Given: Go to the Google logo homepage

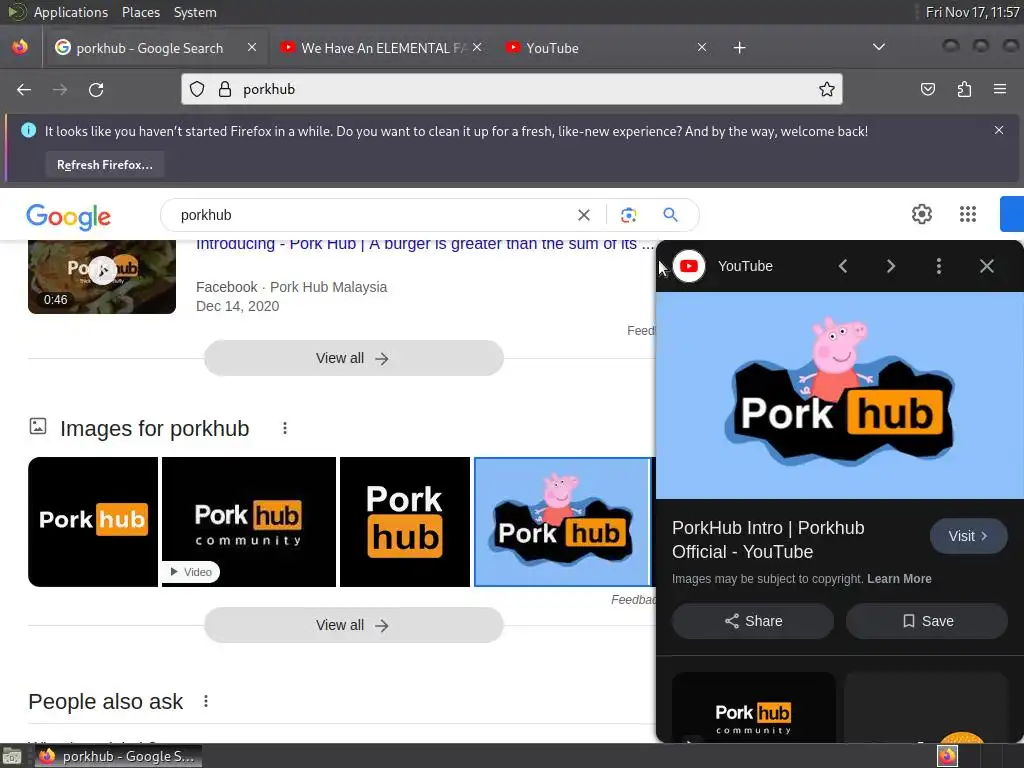Looking at the screenshot, I should (69, 216).
